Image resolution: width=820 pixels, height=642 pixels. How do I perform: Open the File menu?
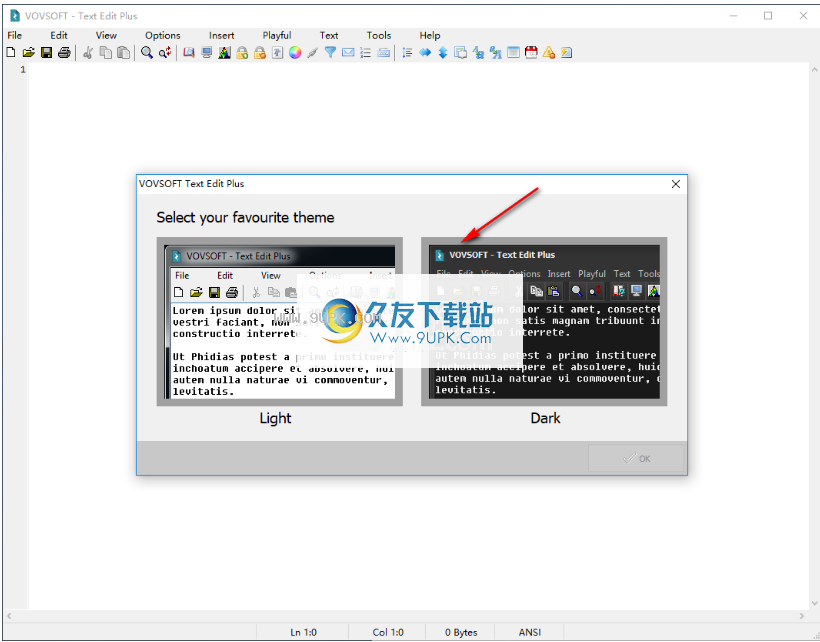click(15, 35)
